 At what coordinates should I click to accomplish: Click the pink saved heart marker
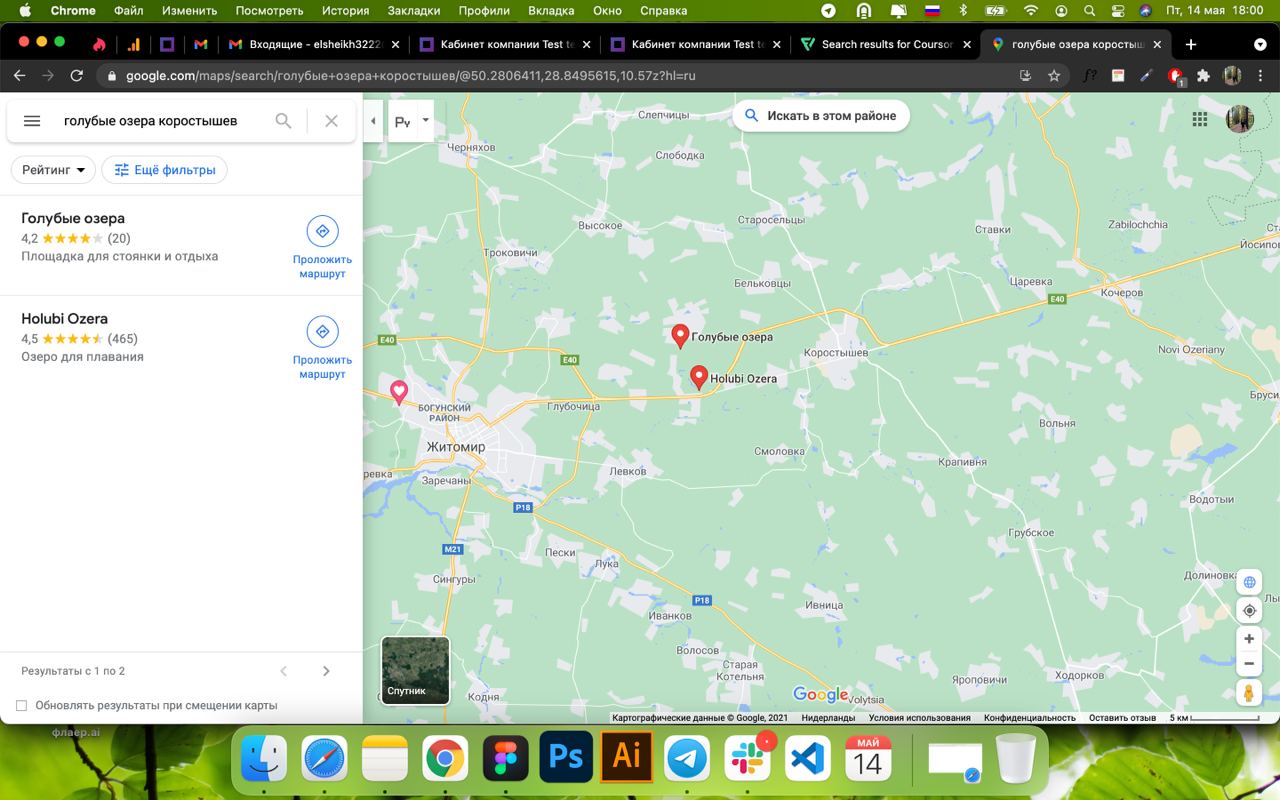click(x=399, y=392)
